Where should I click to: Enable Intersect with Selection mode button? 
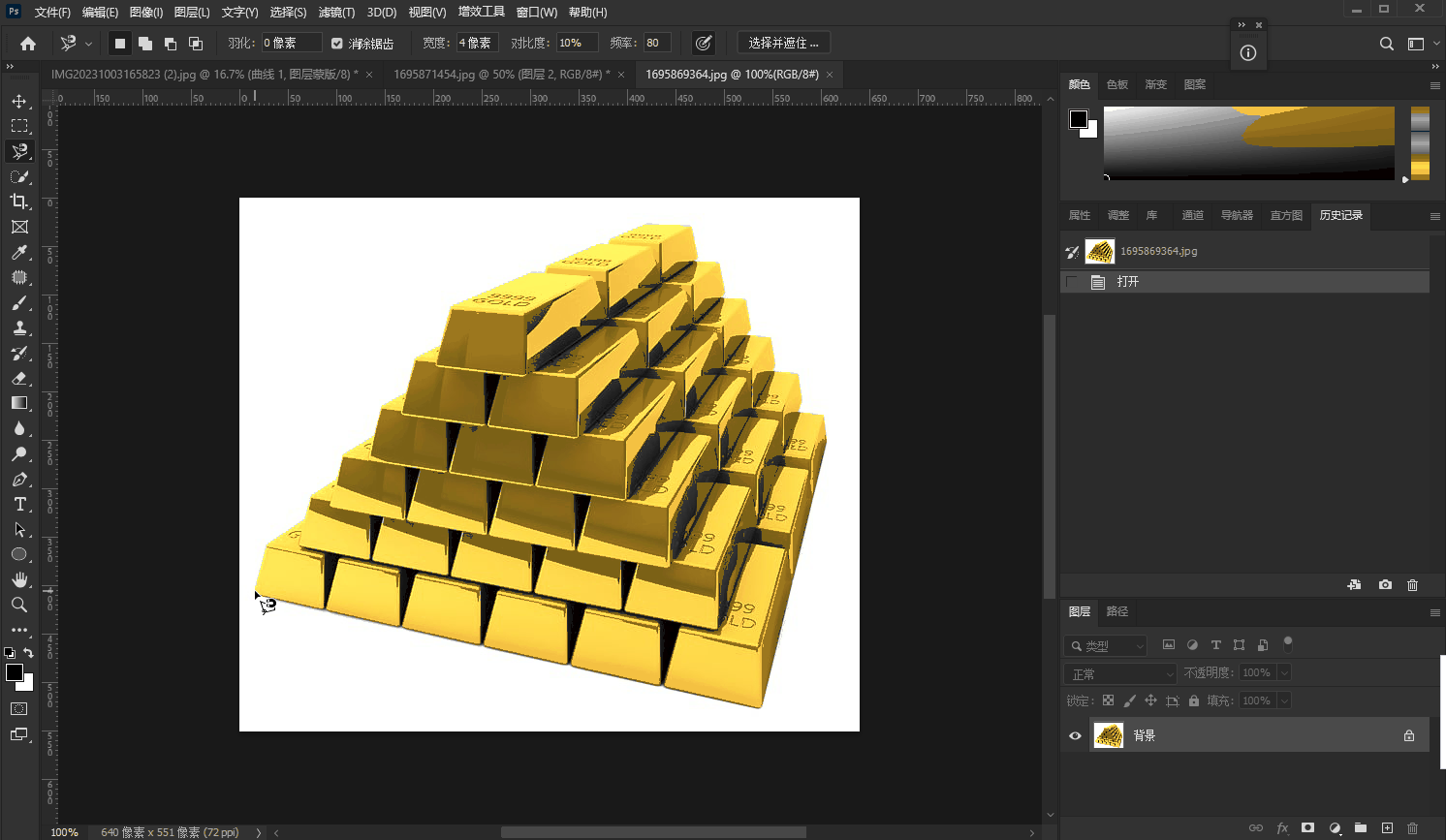[196, 43]
